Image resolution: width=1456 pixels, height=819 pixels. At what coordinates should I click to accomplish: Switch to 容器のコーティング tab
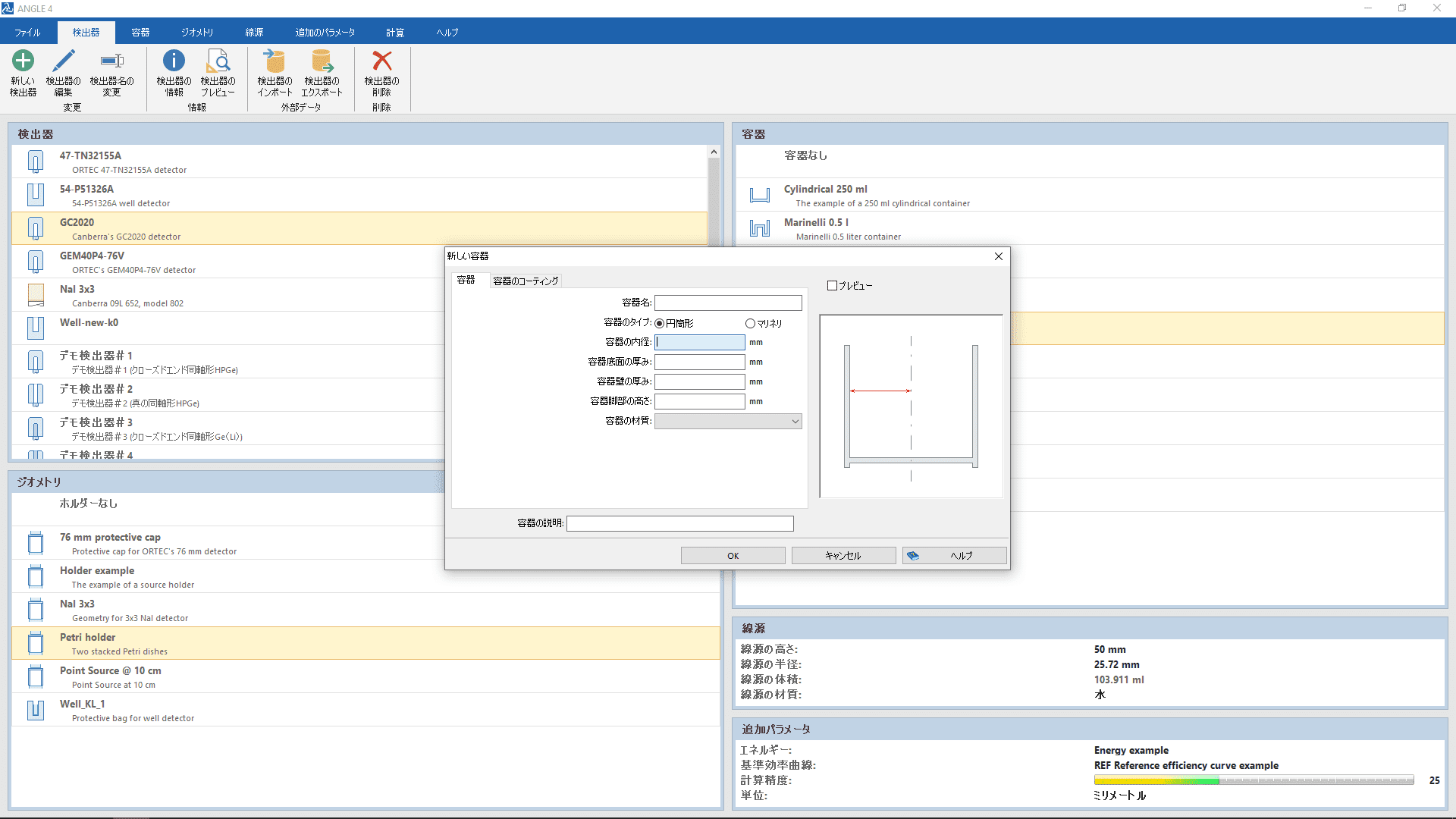pos(526,281)
